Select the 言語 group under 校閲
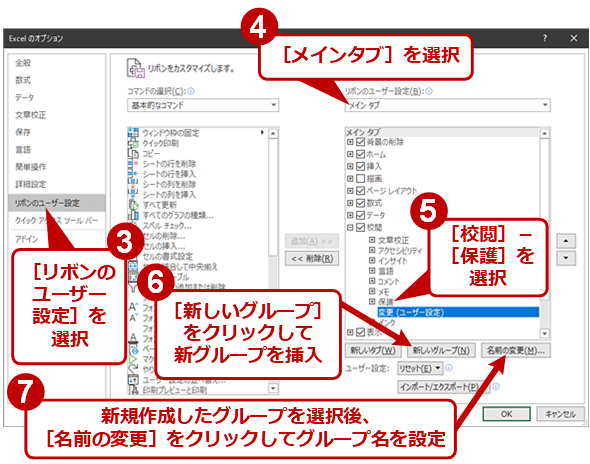 tap(386, 271)
